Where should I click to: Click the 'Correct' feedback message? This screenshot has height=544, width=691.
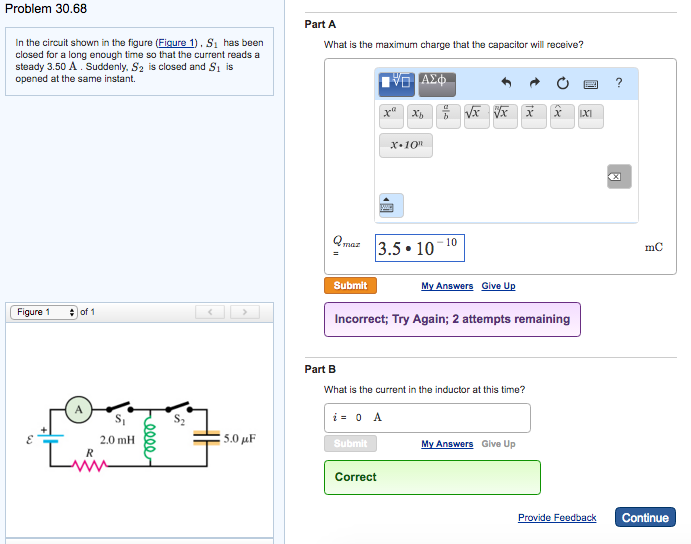click(x=432, y=477)
